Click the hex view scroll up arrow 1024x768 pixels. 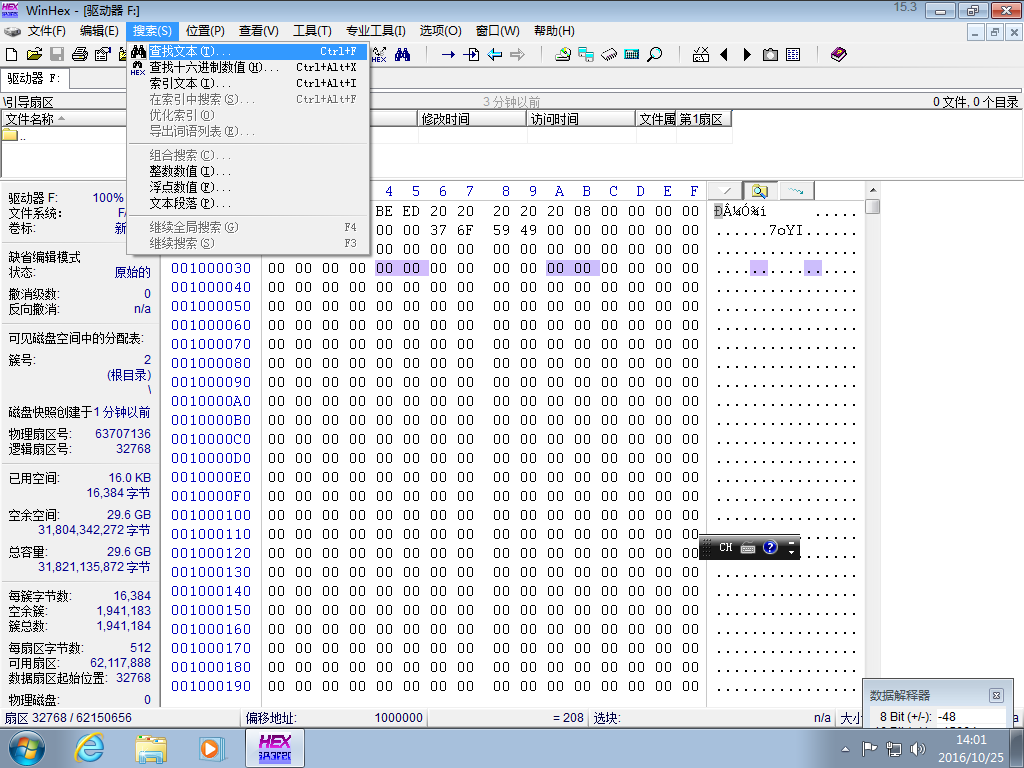872,190
